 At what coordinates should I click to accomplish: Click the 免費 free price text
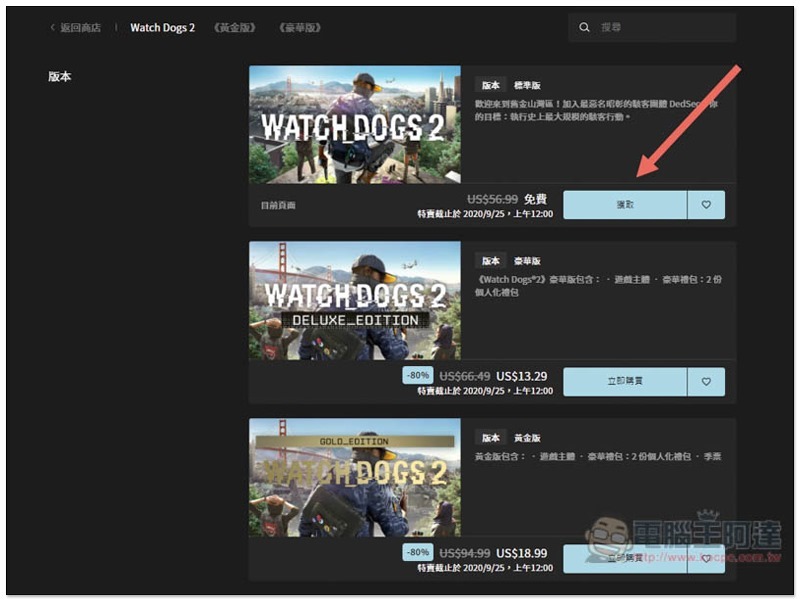coord(536,199)
